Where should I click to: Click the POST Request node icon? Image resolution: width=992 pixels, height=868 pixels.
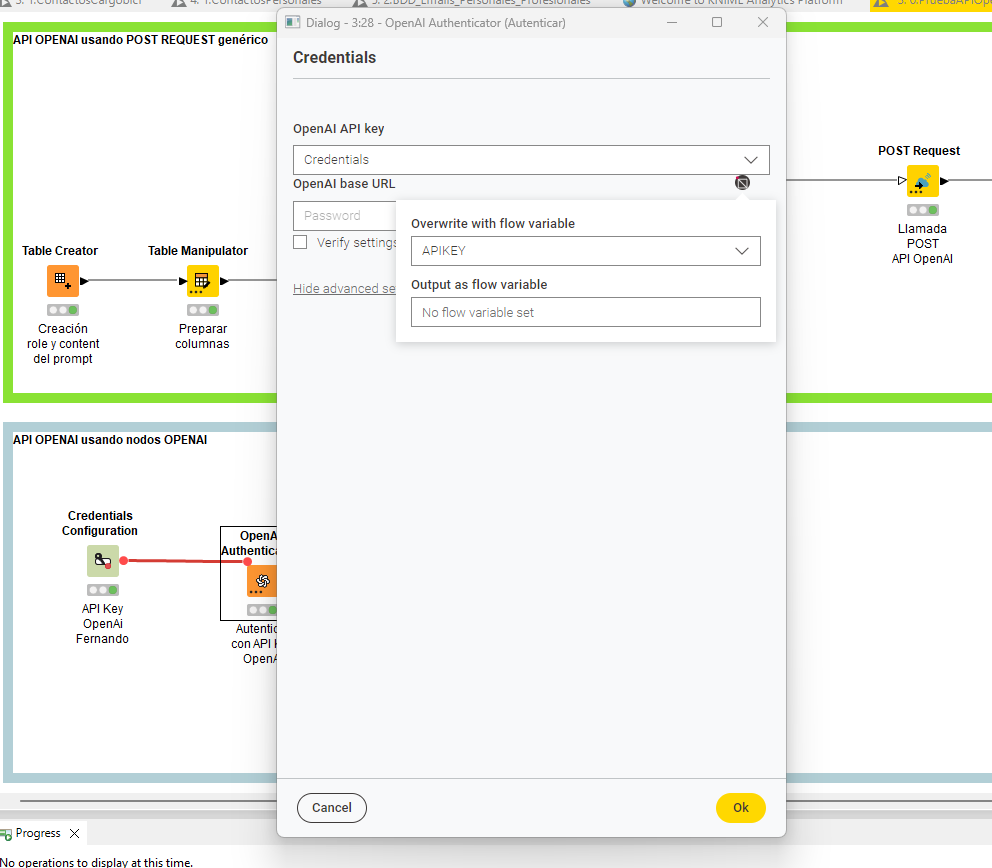point(922,181)
